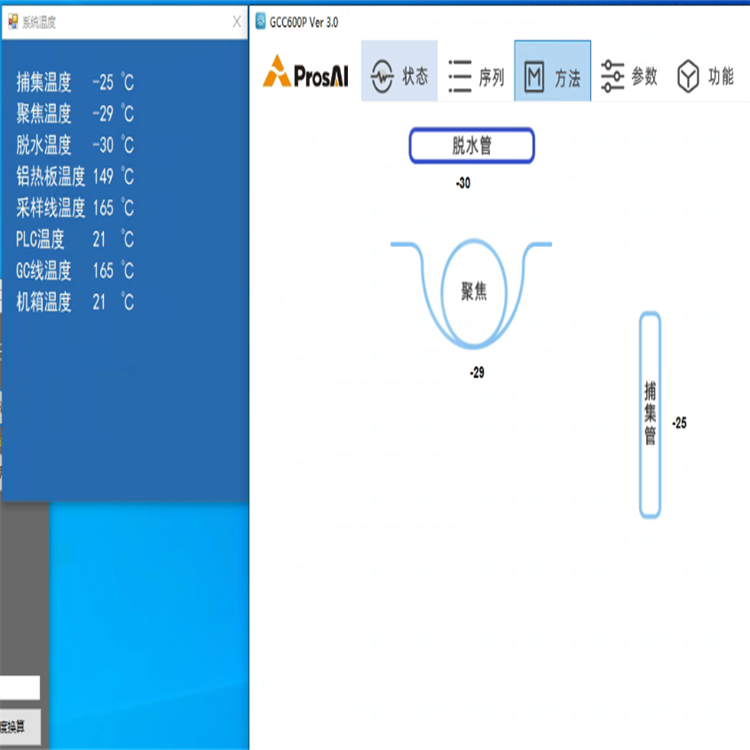Select the 脱水管 component box

pos(471,146)
